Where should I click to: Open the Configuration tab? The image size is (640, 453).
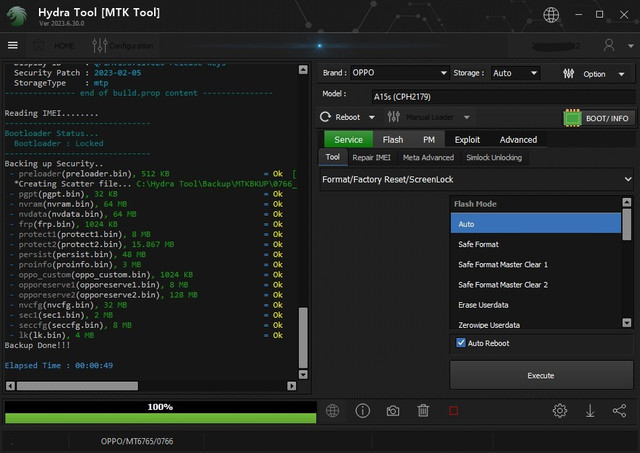tap(122, 45)
